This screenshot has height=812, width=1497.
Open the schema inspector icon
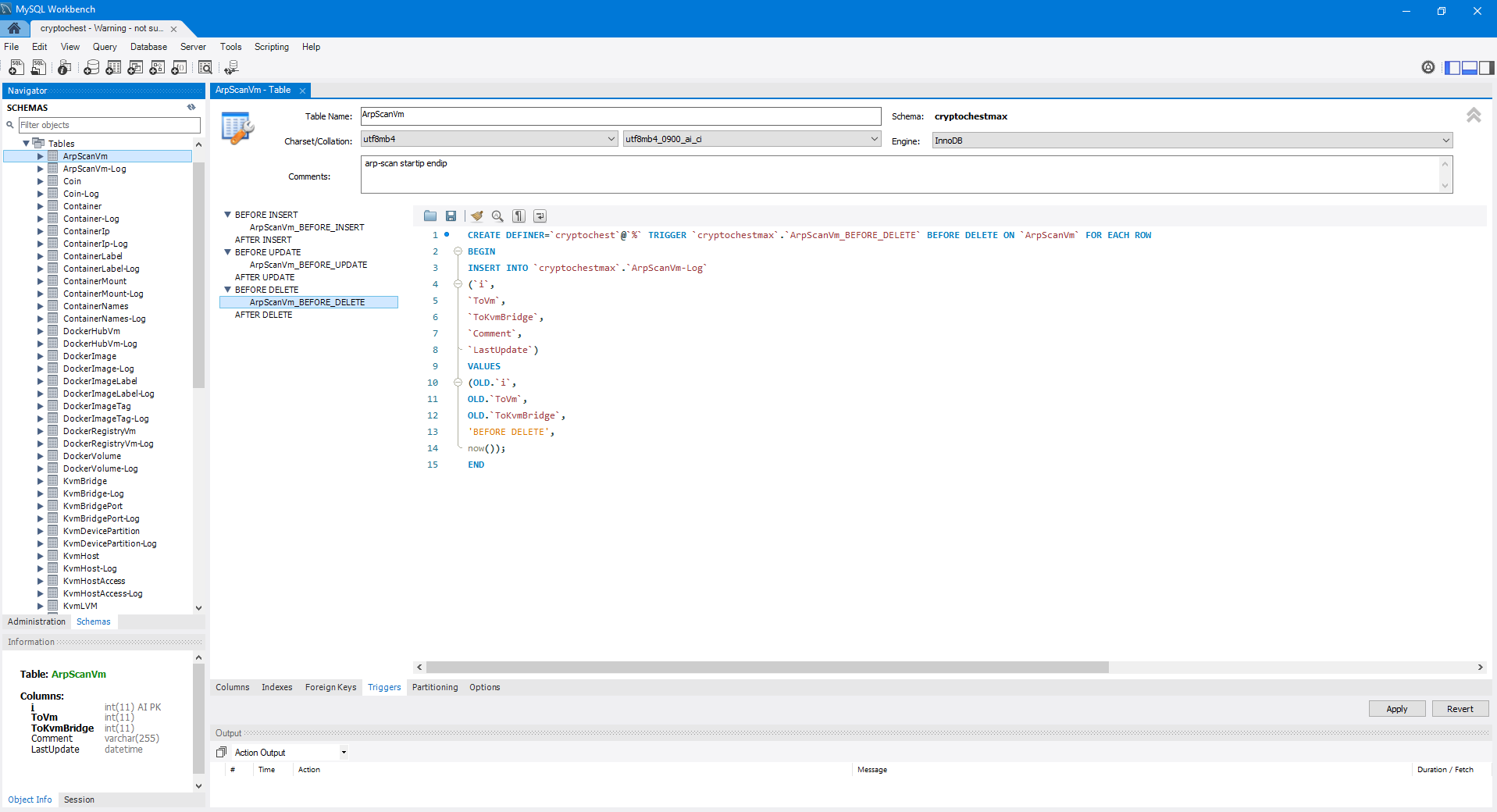65,68
